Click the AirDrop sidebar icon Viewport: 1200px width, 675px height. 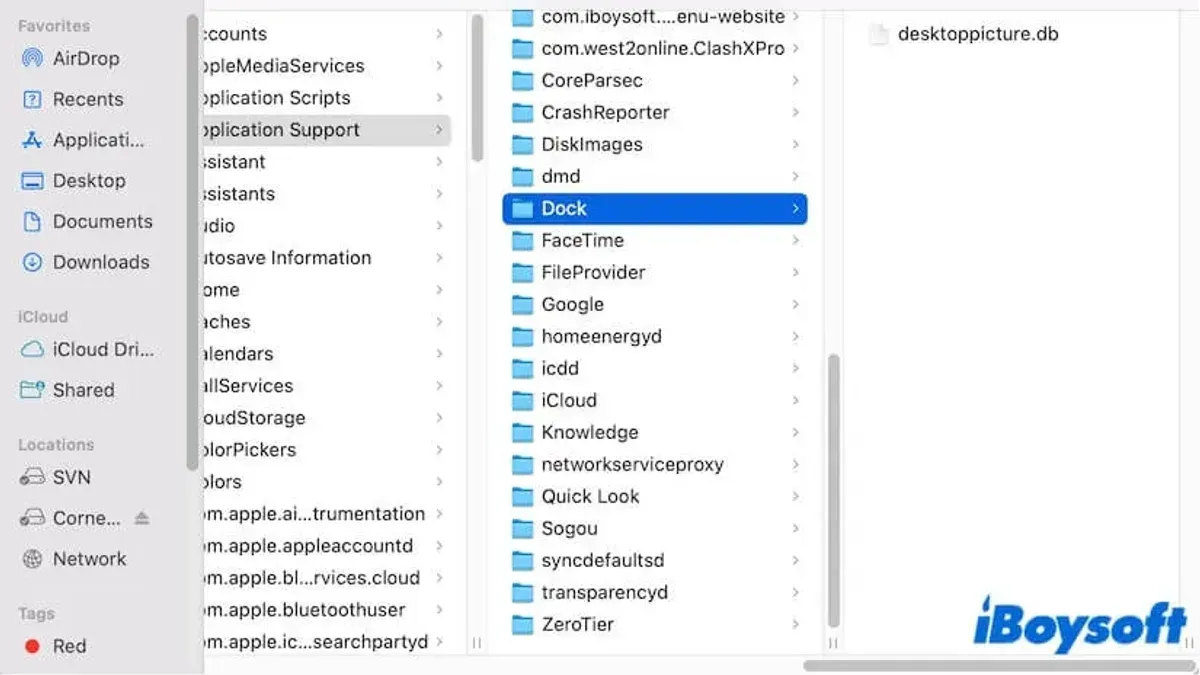[x=33, y=58]
